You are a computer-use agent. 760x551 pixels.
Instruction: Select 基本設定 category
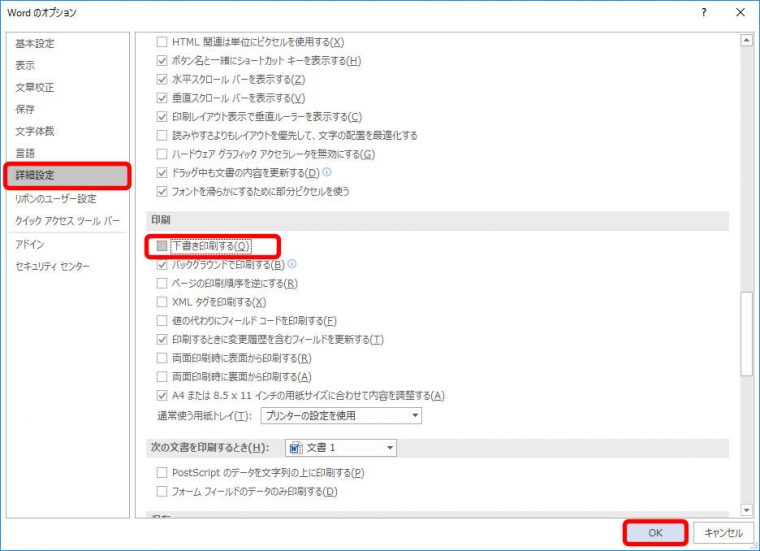67,44
